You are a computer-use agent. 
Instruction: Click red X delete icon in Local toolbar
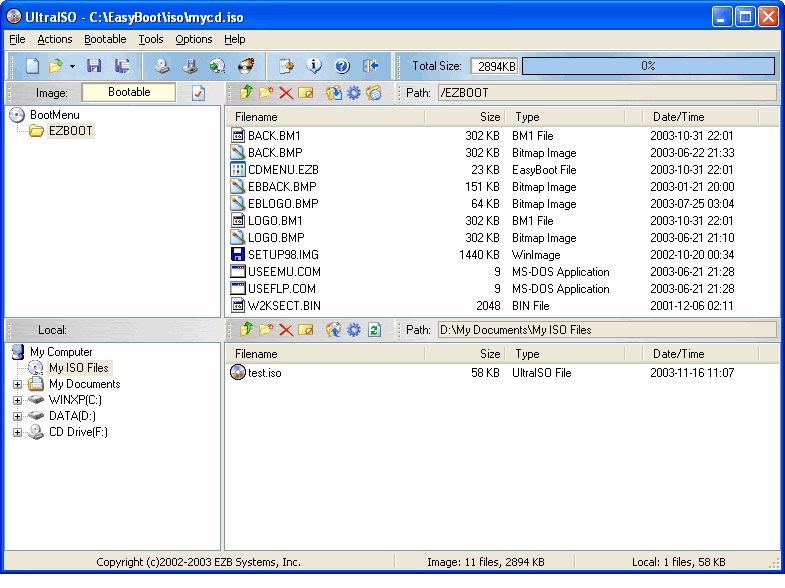286,330
